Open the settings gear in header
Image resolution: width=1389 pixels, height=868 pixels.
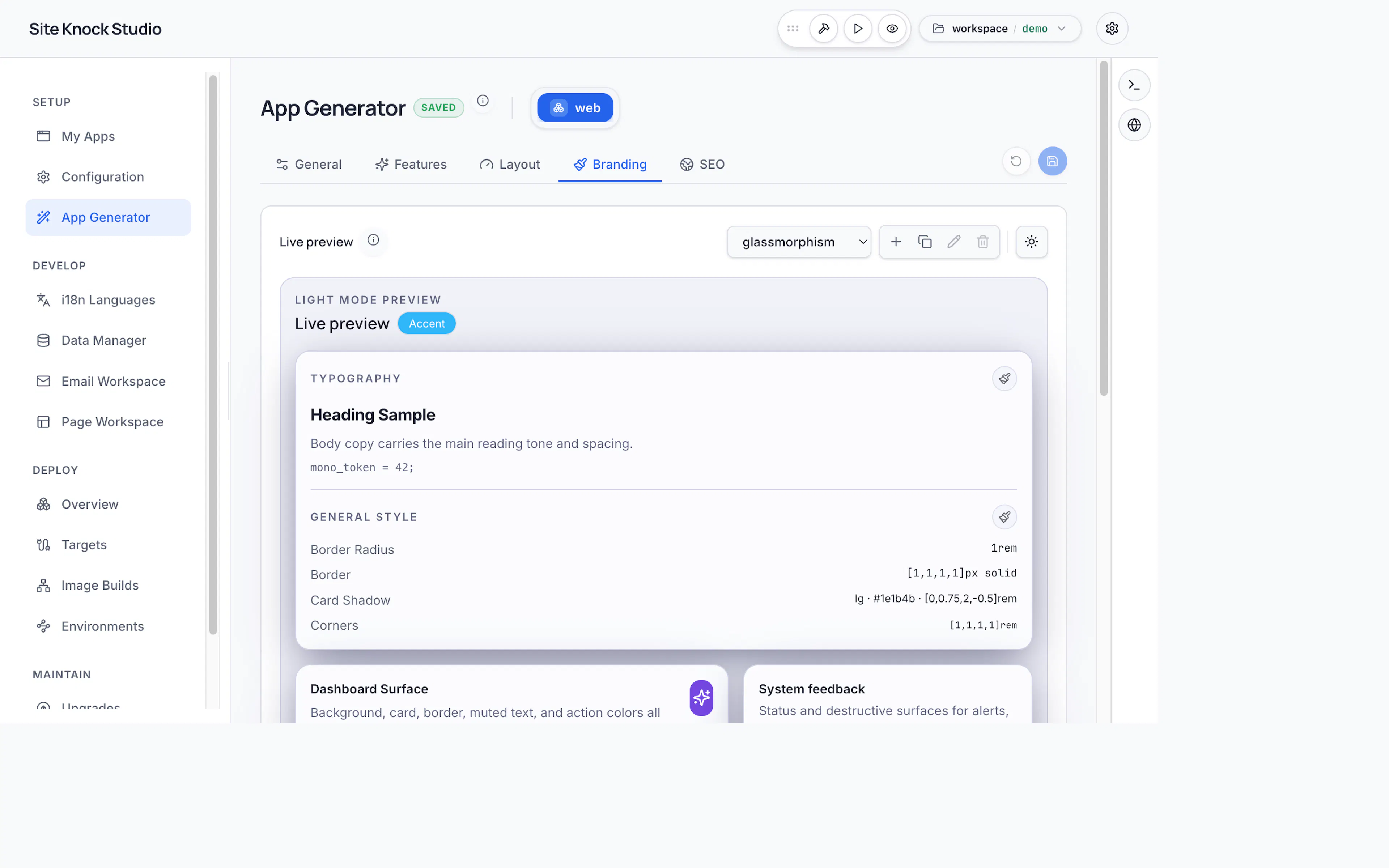(x=1112, y=29)
